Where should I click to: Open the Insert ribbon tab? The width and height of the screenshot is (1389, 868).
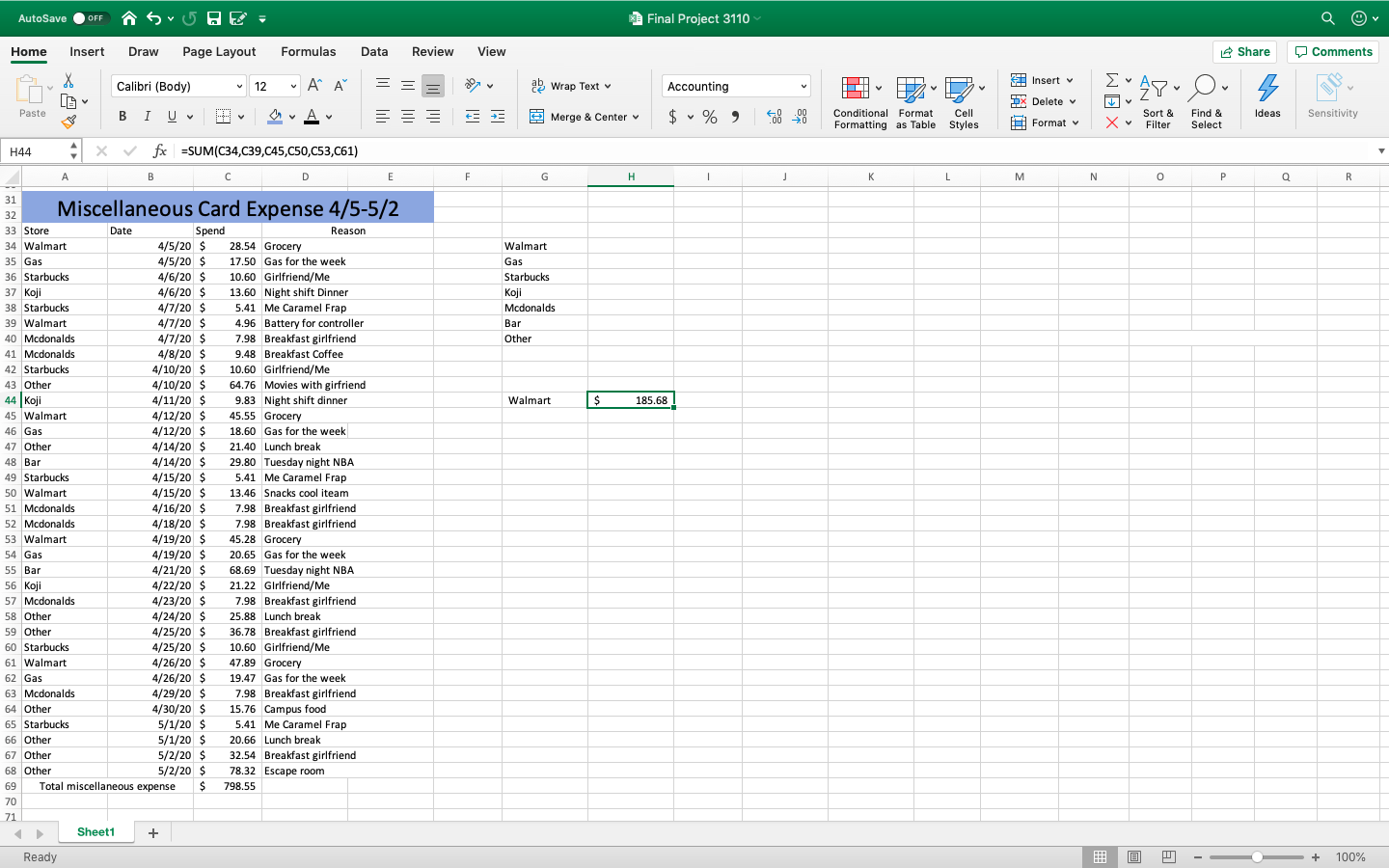click(x=87, y=52)
